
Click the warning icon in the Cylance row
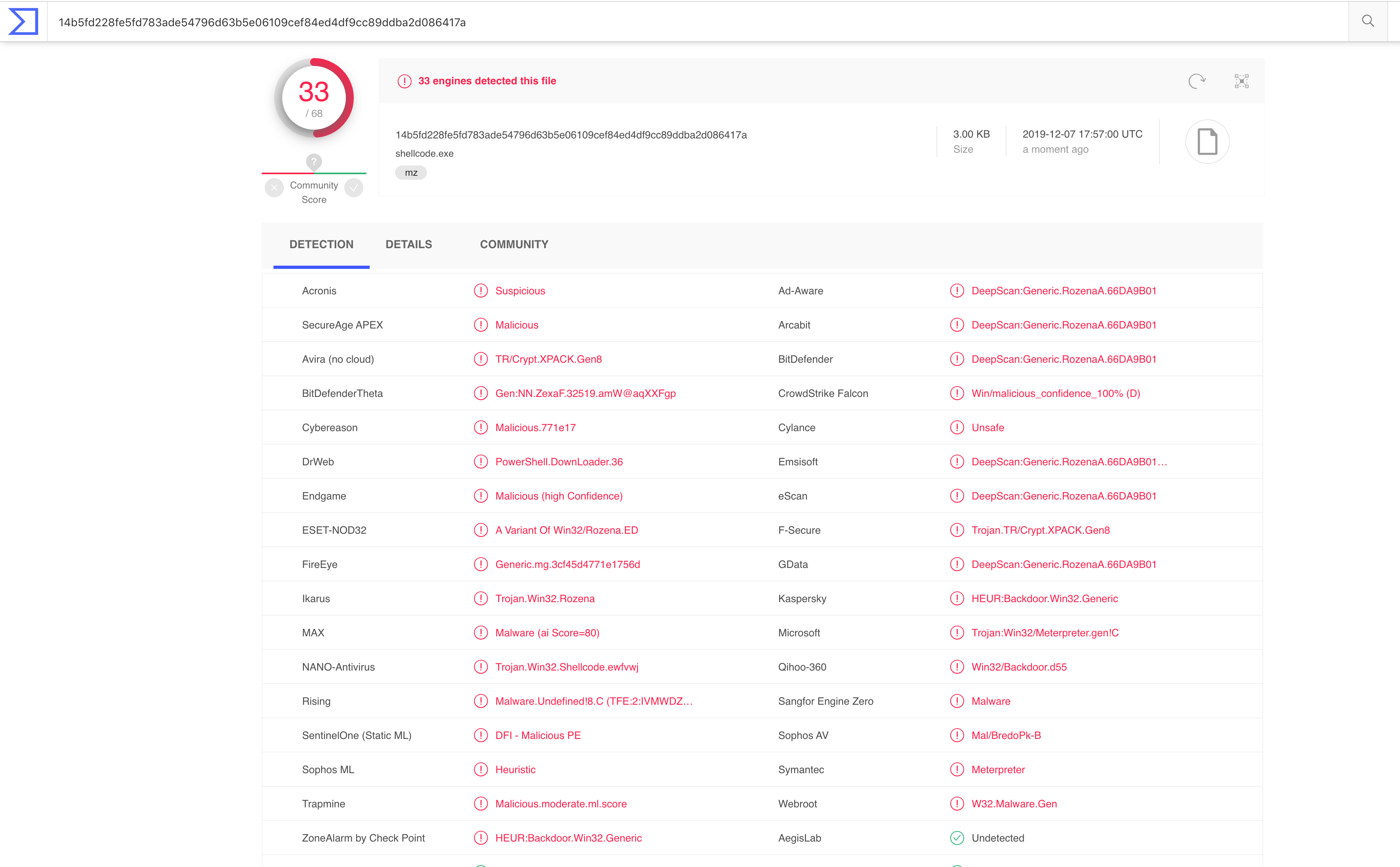click(x=957, y=428)
